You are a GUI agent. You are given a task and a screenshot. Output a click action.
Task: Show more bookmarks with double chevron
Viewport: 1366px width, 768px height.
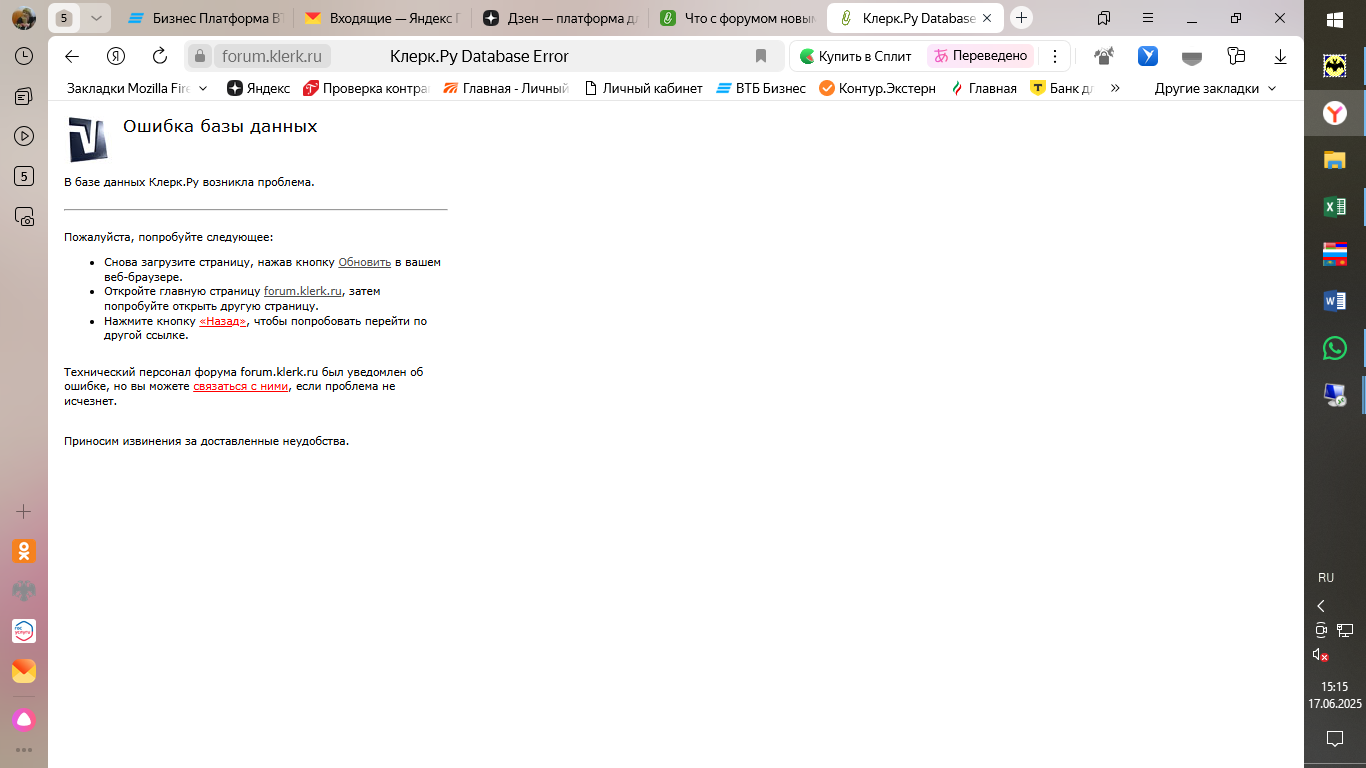[x=1115, y=88]
